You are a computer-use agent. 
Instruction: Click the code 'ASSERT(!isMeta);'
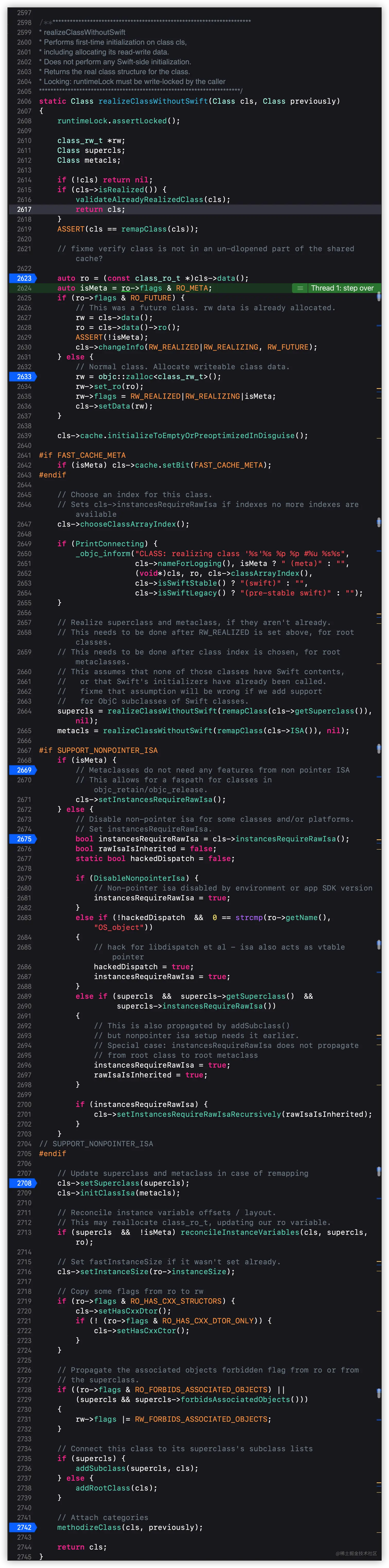112,337
